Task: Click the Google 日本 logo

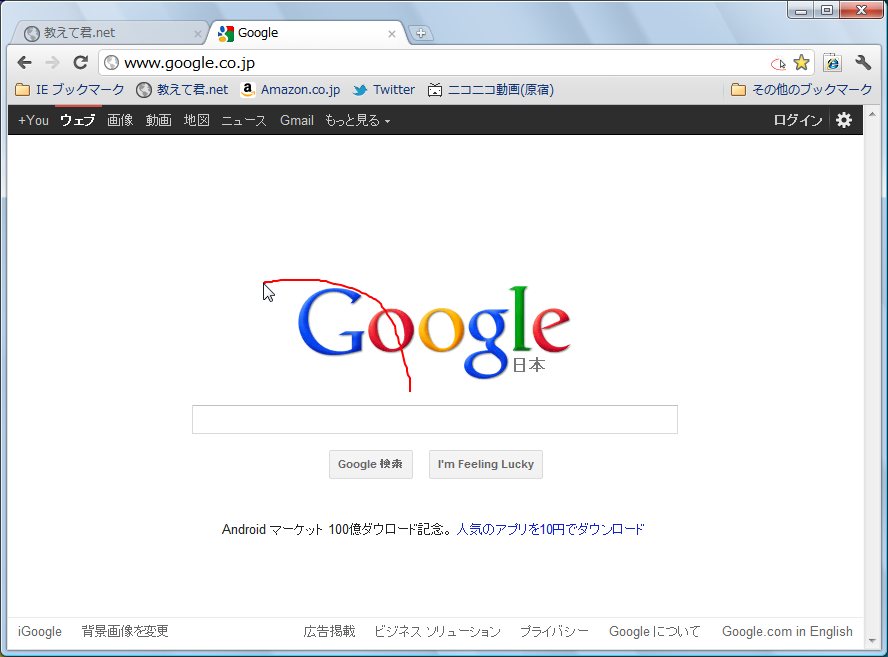Action: [434, 332]
